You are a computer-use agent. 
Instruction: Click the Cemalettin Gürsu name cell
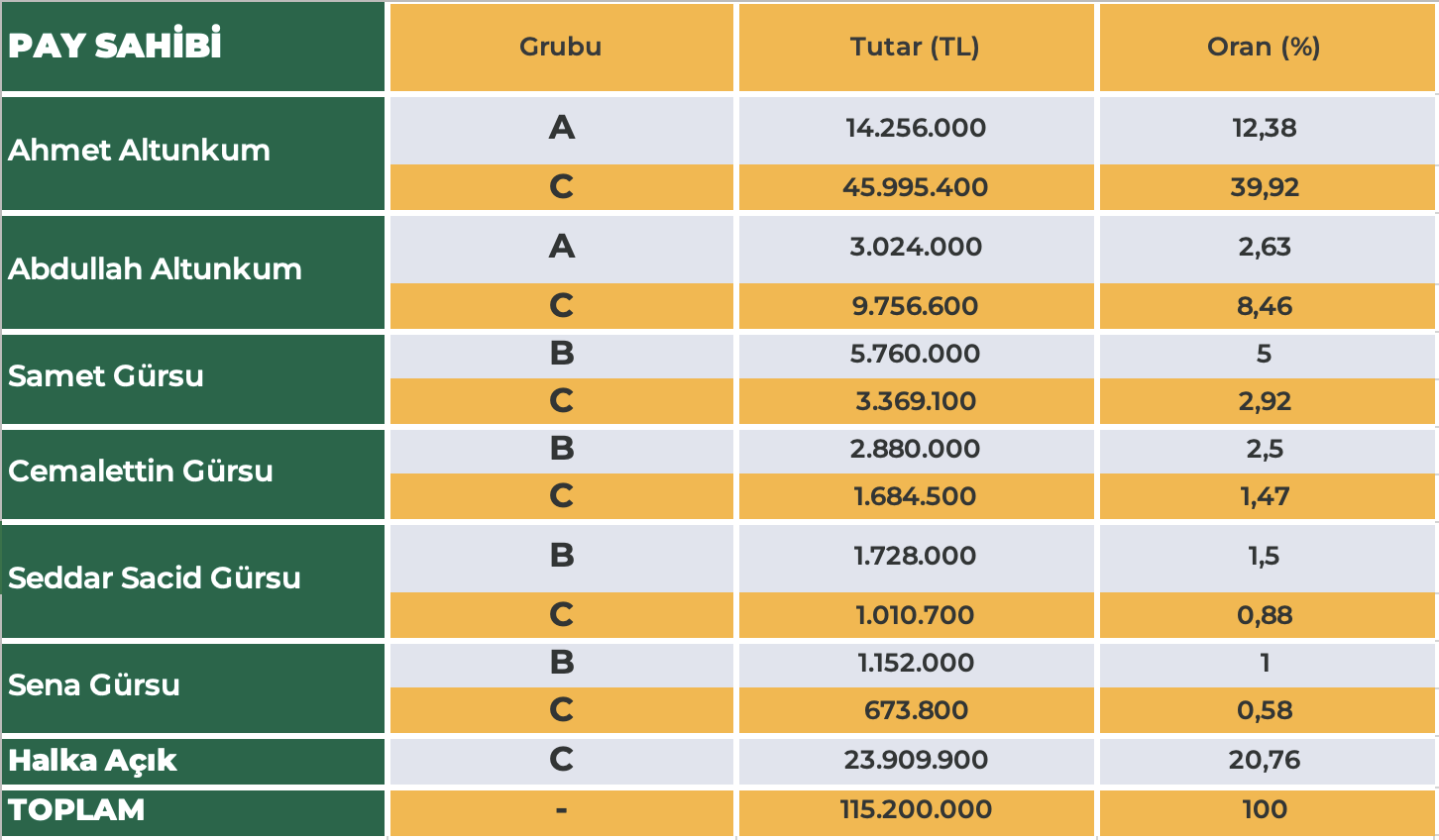[x=193, y=474]
